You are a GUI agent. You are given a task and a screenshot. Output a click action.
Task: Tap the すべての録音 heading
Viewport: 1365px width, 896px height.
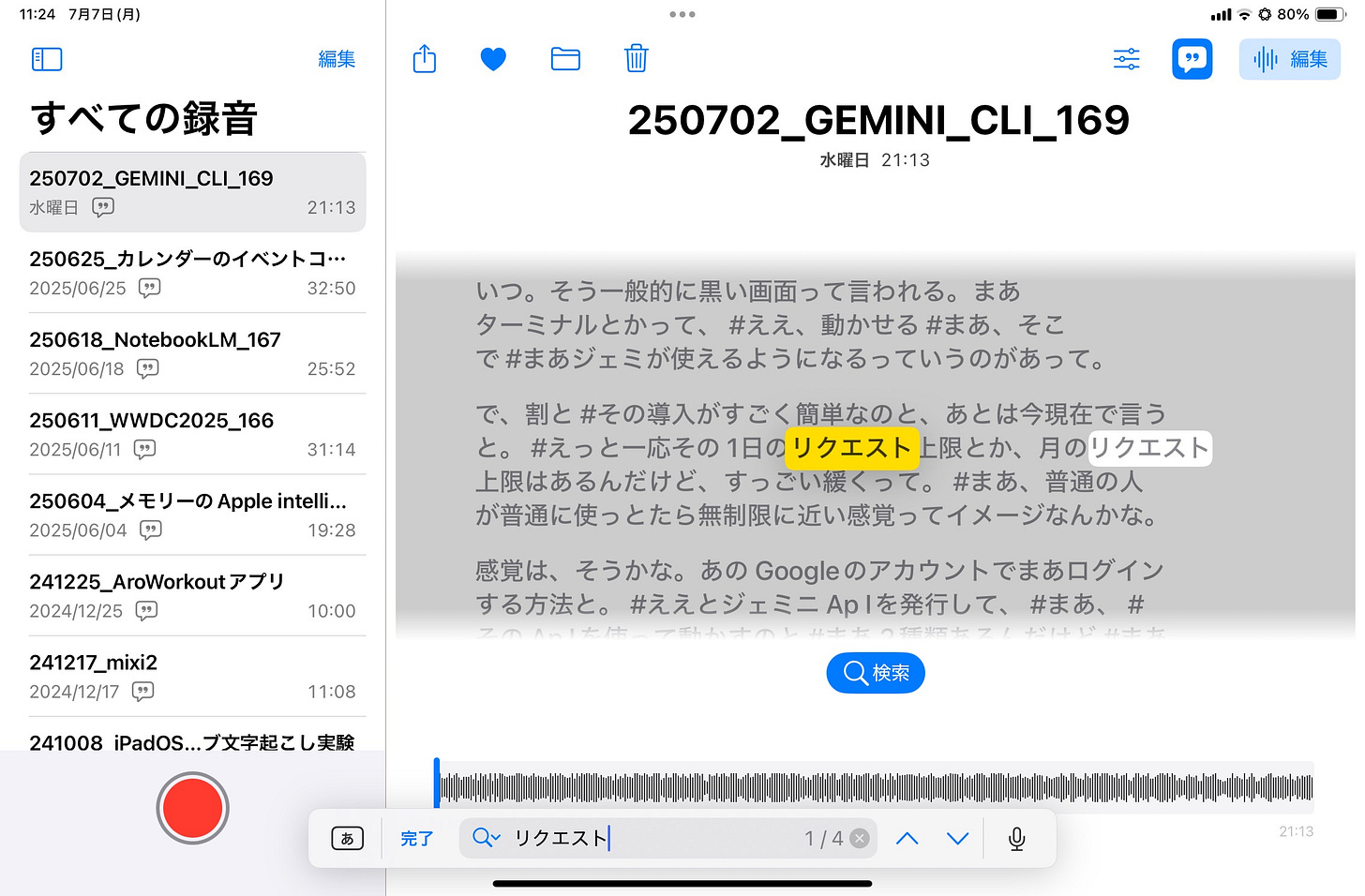(144, 119)
